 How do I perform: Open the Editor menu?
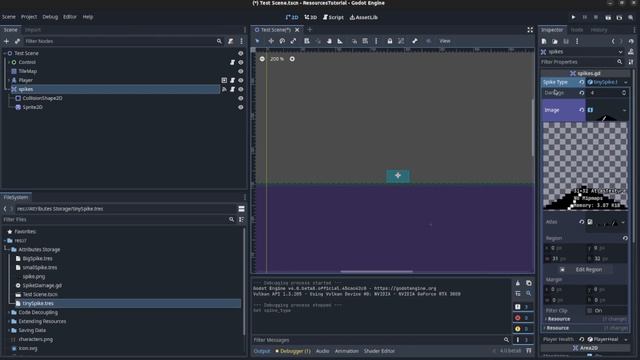[x=70, y=17]
